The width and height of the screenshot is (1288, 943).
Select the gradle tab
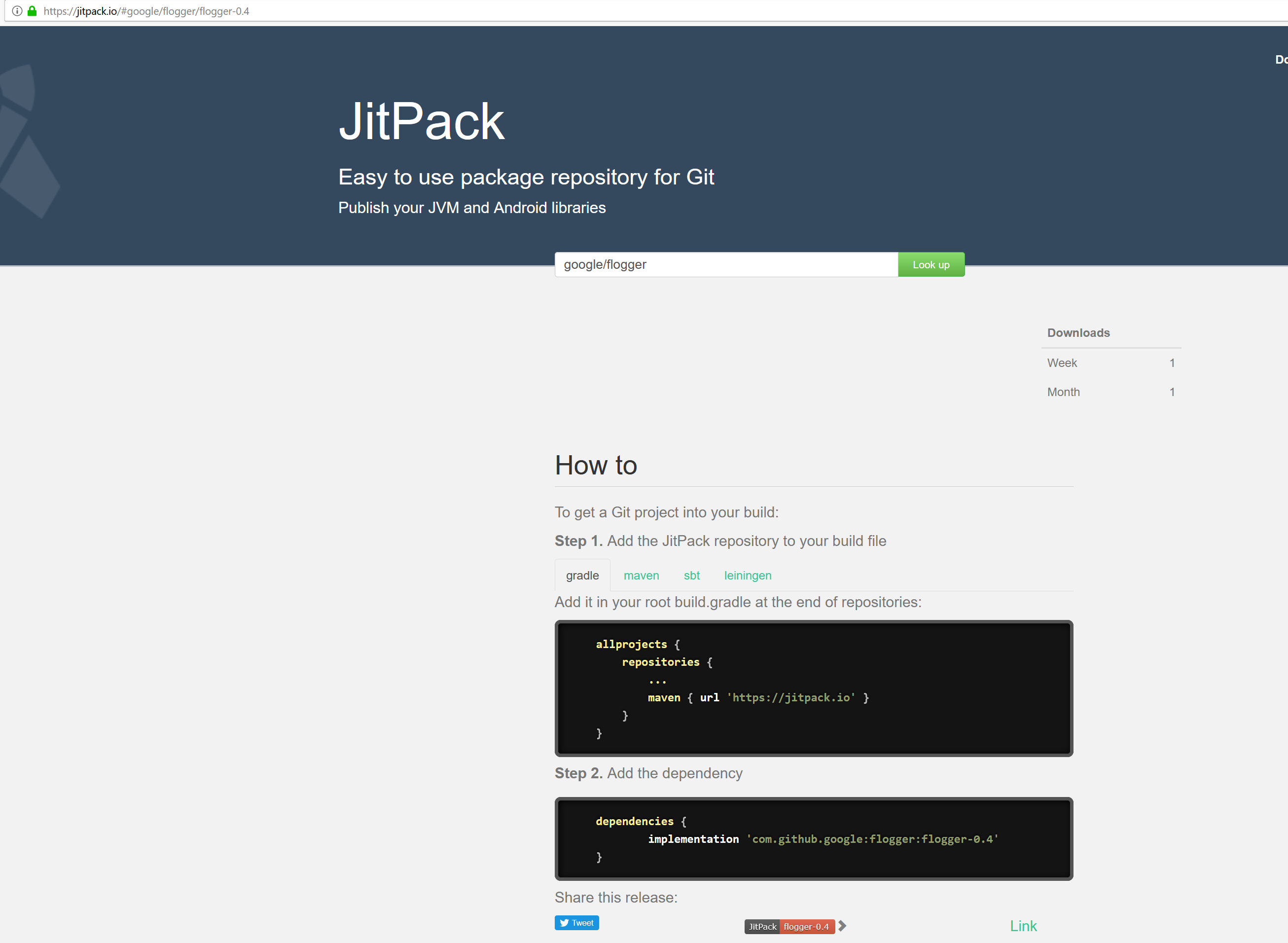[x=582, y=576]
